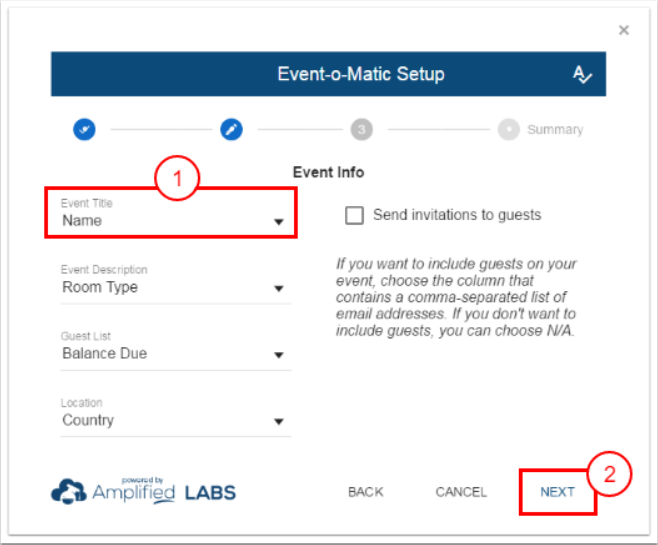Click the language icon in the blue header
658x545 pixels.
click(582, 75)
